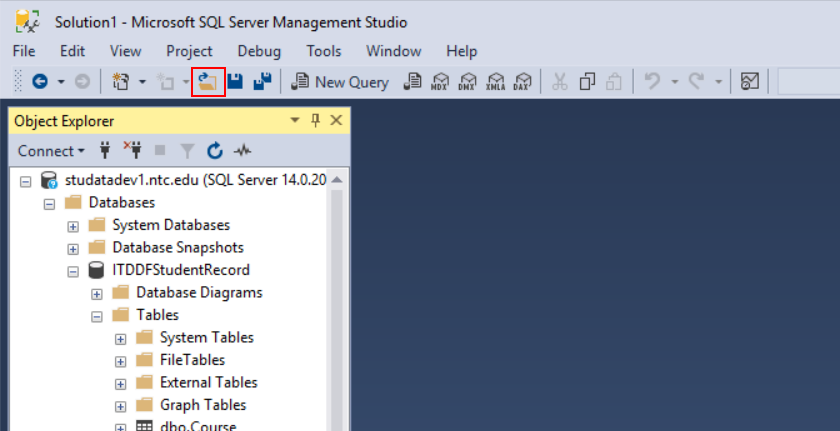Collapse the Databases folder node

(x=49, y=204)
